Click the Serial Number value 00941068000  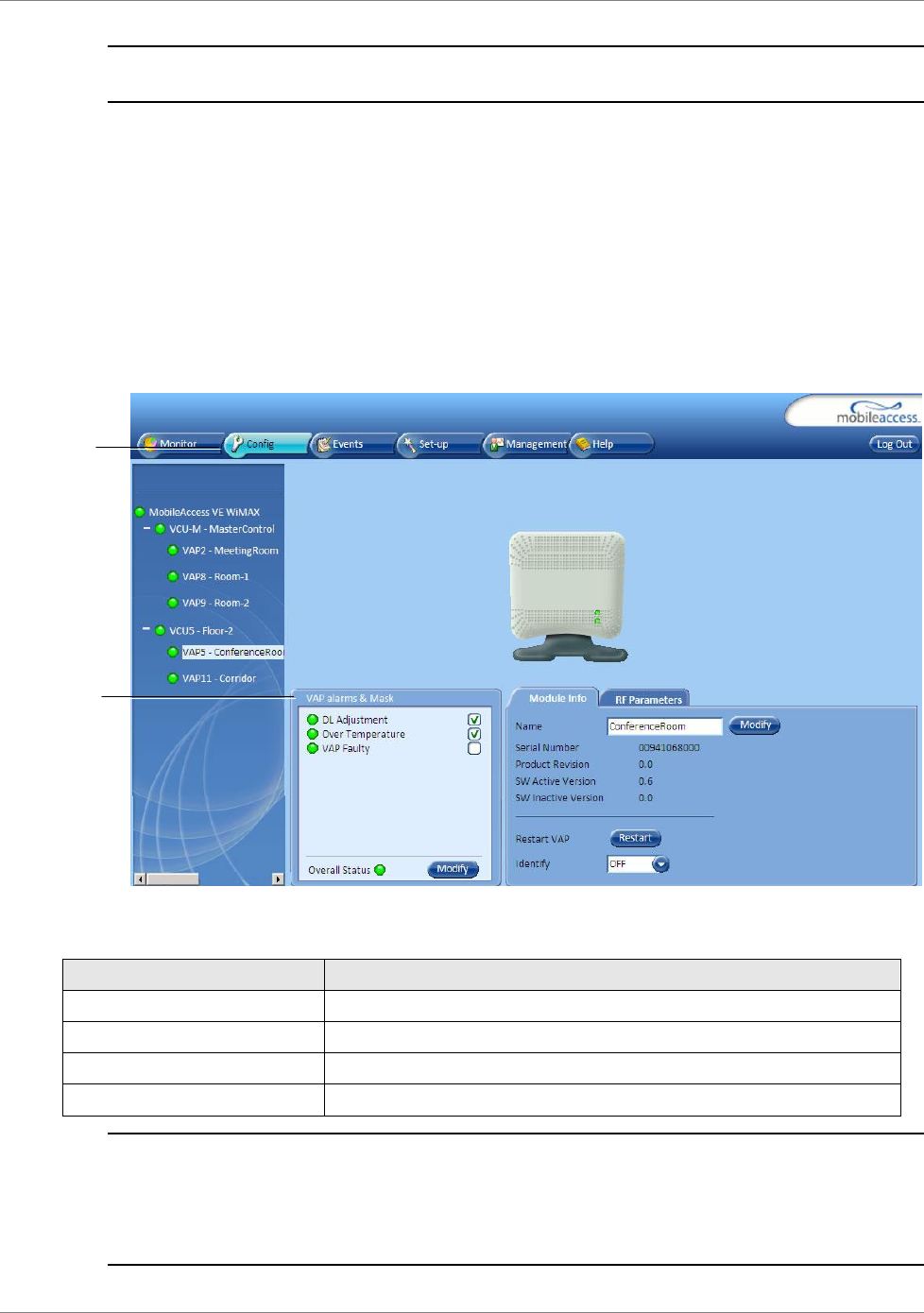click(x=669, y=747)
